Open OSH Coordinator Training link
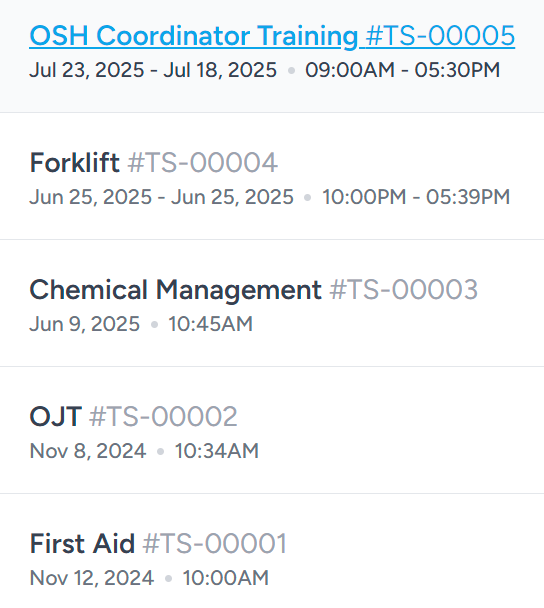 click(272, 36)
